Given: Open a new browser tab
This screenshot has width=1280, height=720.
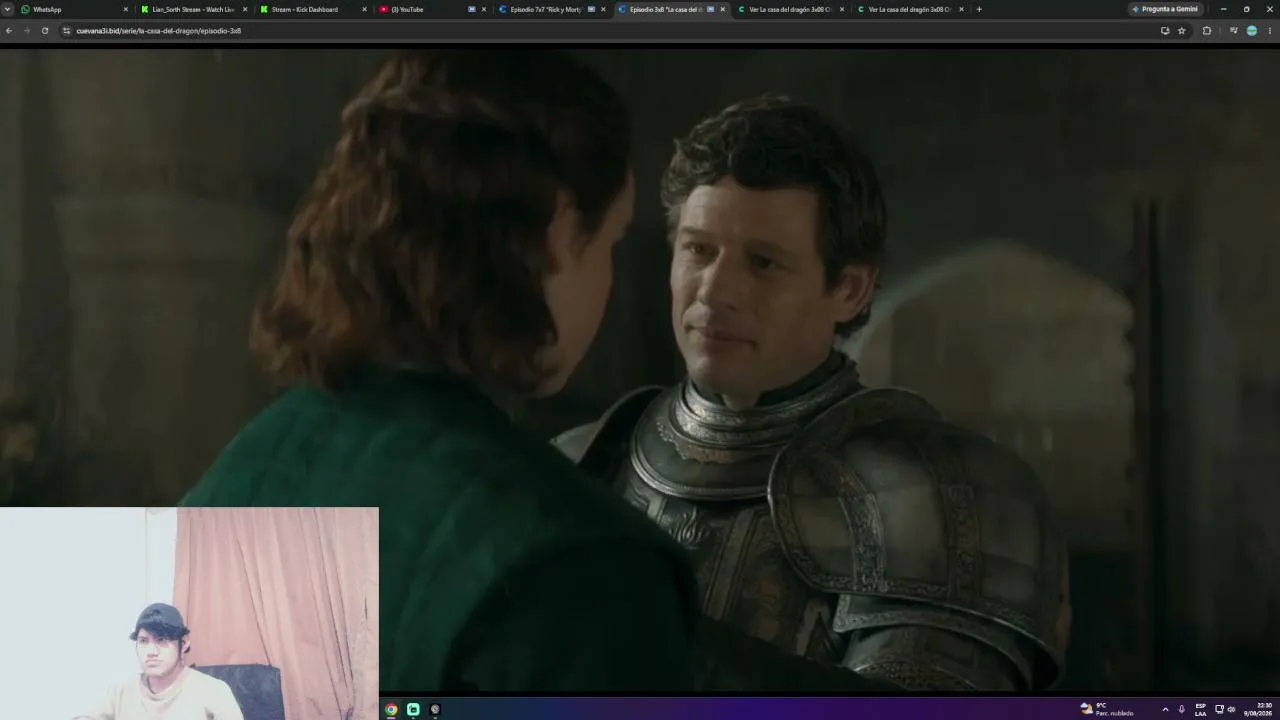Looking at the screenshot, I should [979, 9].
